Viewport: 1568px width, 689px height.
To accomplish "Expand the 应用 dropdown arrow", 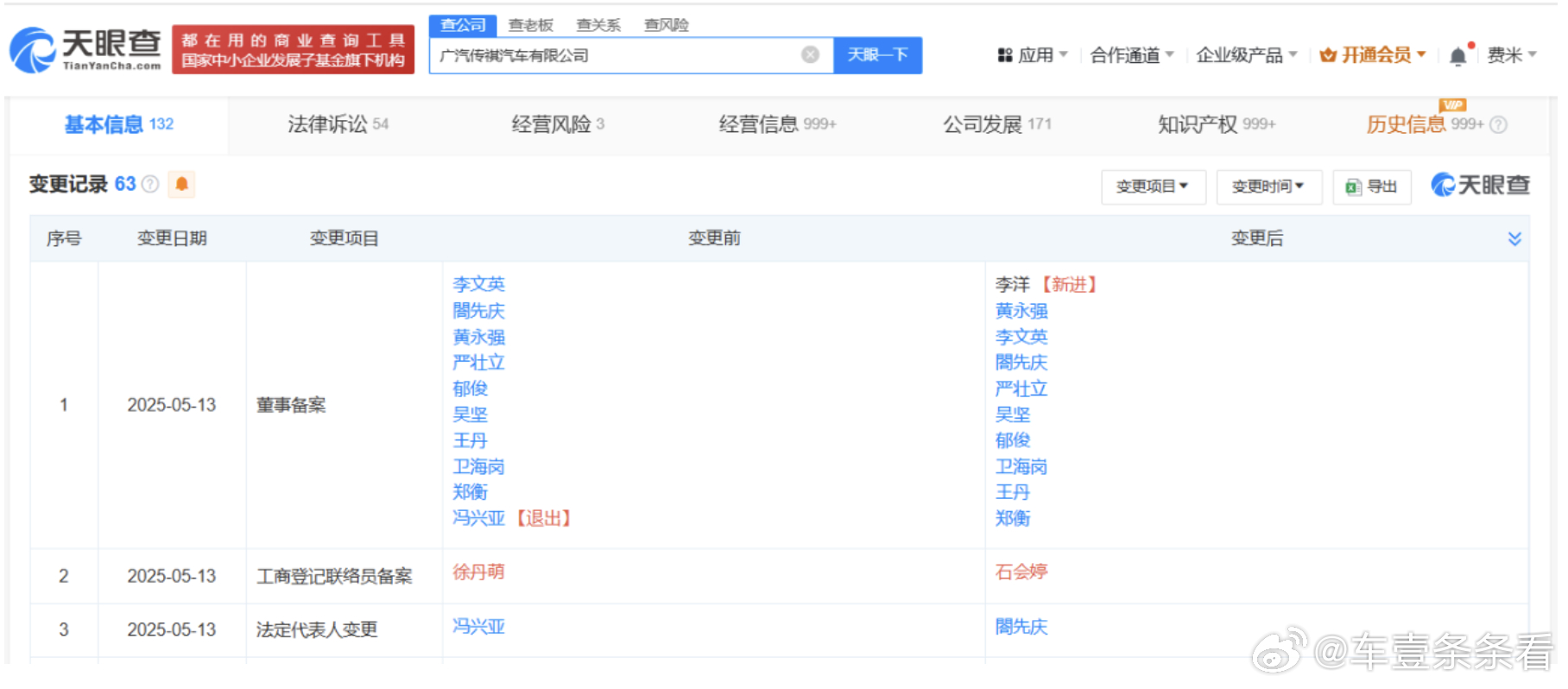I will [x=1064, y=54].
